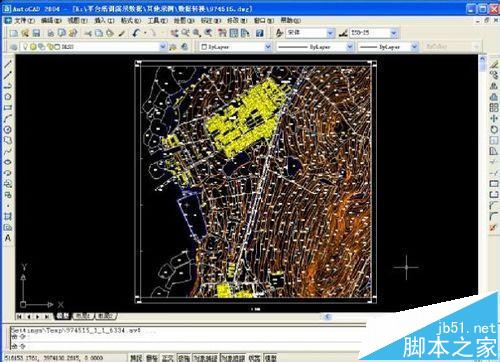
Task: Toggle Object Snap in status bar
Action: (x=206, y=358)
